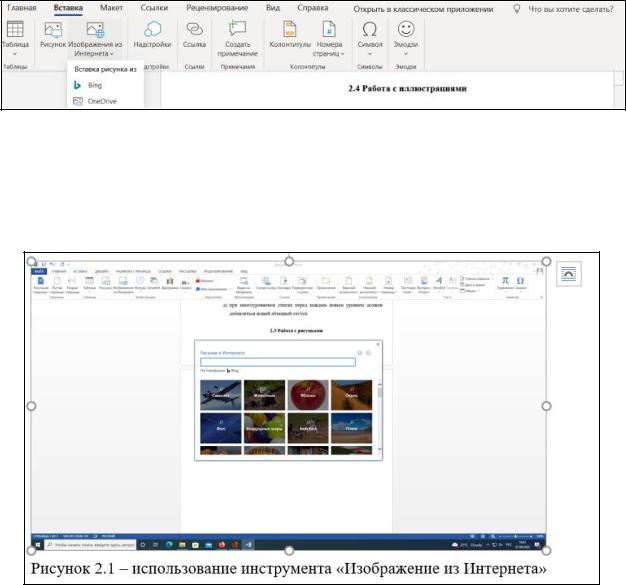Image resolution: width=626 pixels, height=585 pixels.
Task: Expand the Эмодзи dropdown arrow
Action: [x=406, y=54]
